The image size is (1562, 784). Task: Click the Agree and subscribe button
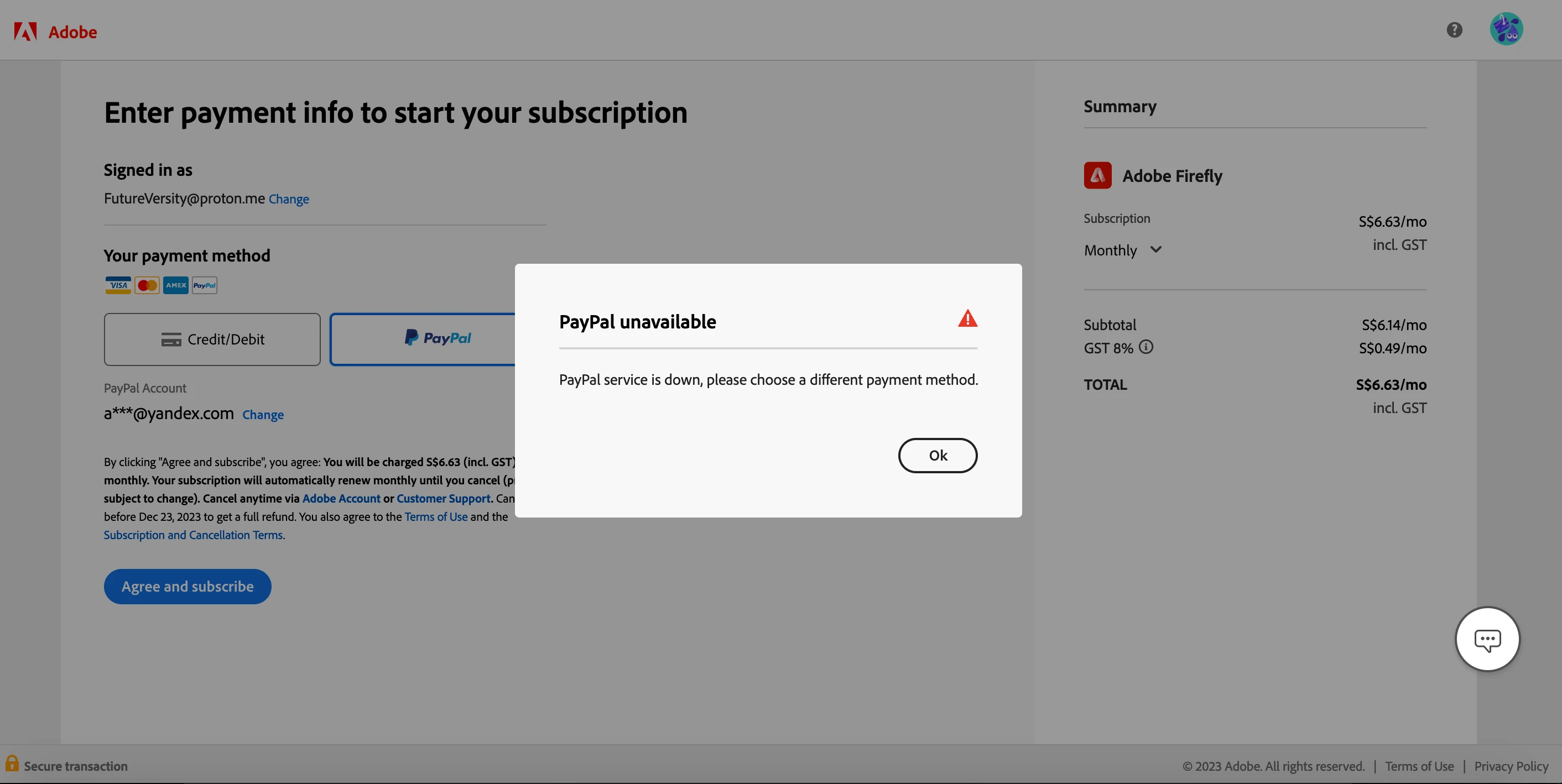pos(188,586)
